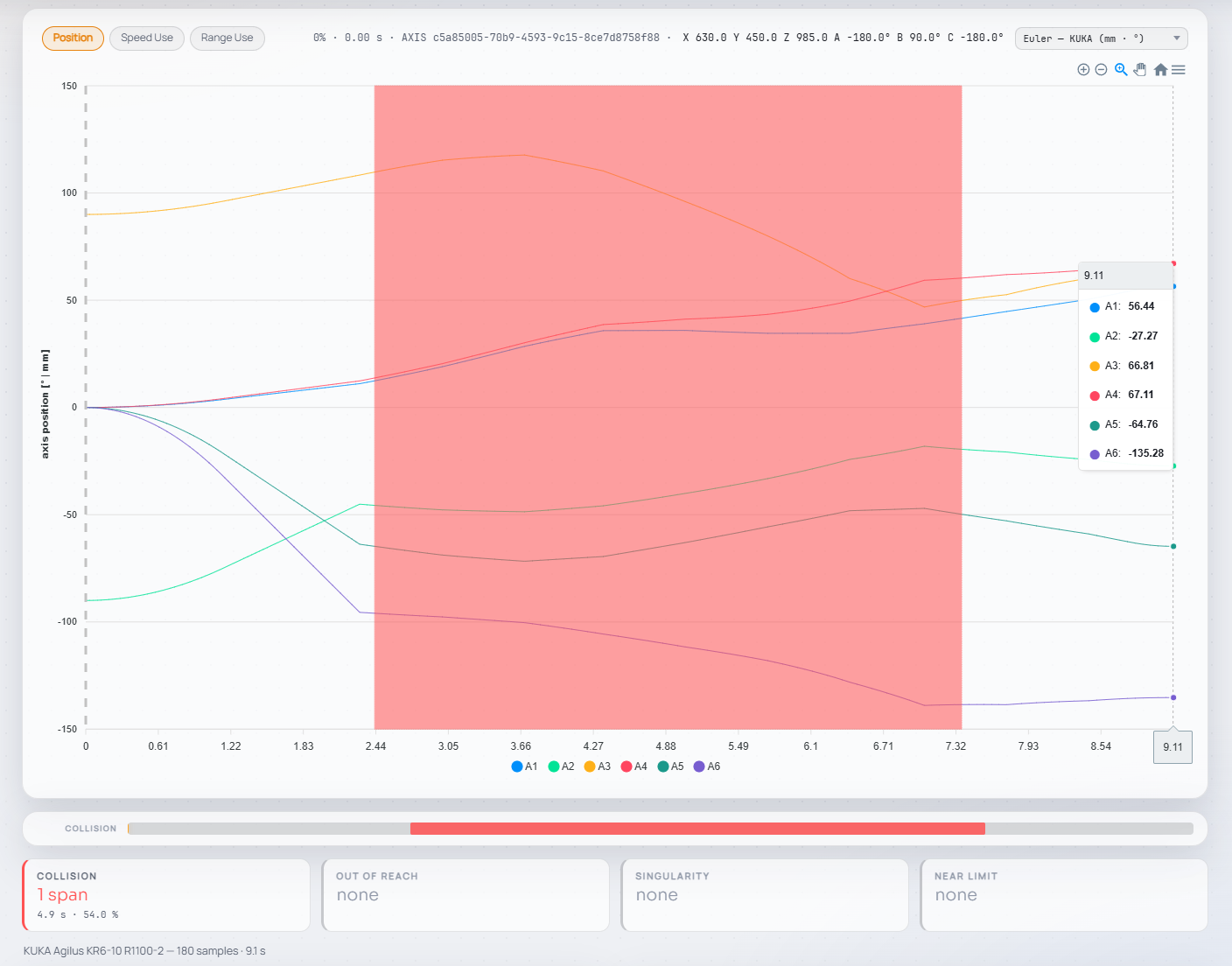The height and width of the screenshot is (966, 1232).
Task: Reset chart zoom with home icon
Action: [1160, 70]
